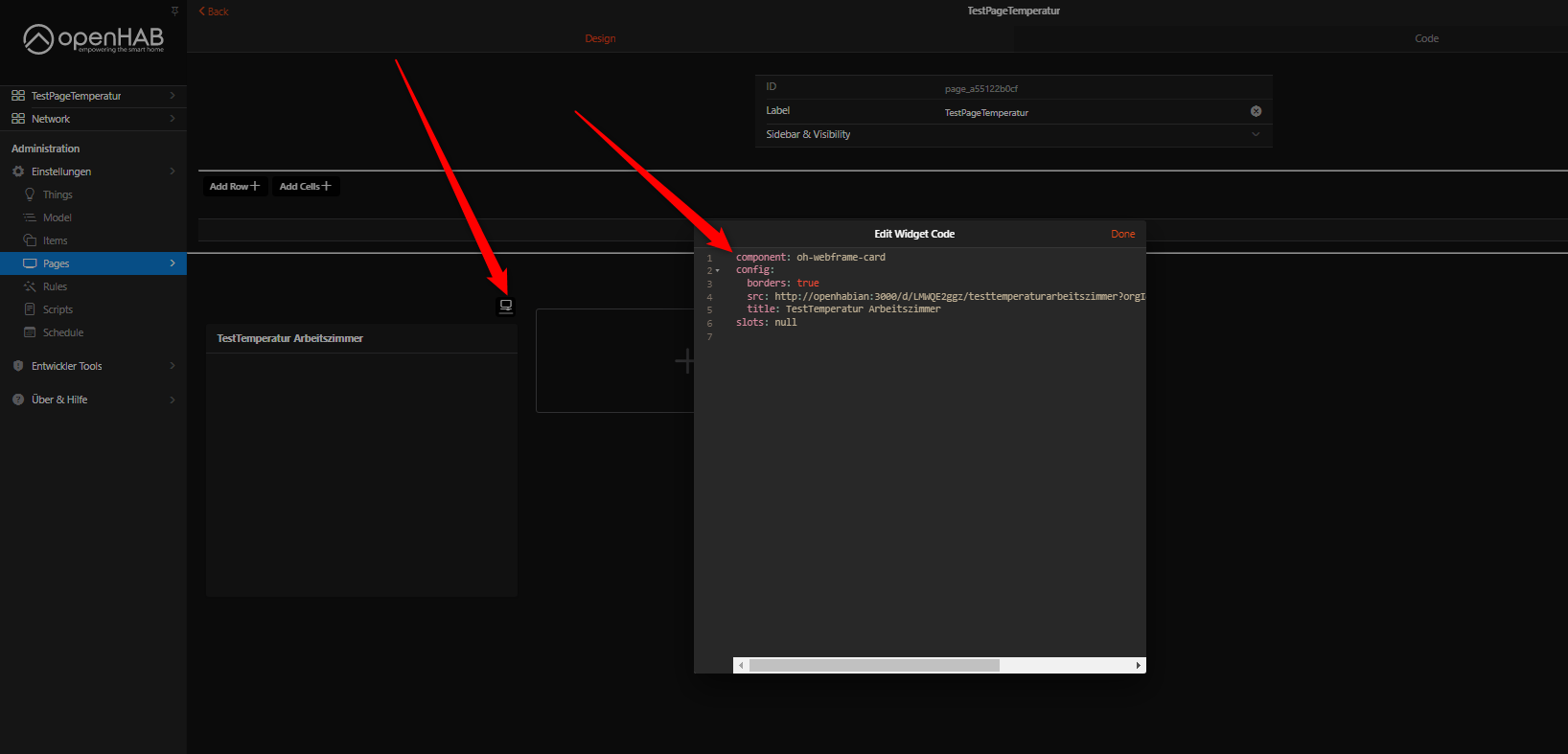Viewport: 1568px width, 754px height.
Task: Click the Add Row button
Action: click(234, 186)
